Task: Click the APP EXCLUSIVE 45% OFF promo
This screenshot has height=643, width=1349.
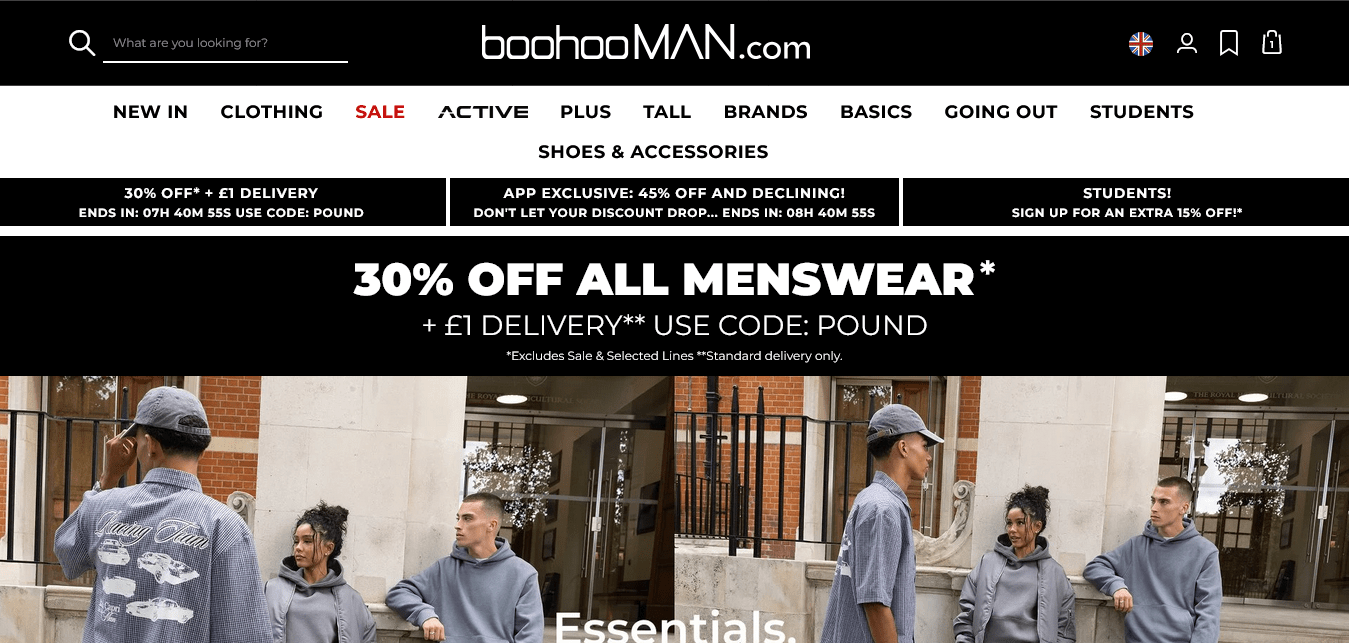Action: click(x=674, y=202)
